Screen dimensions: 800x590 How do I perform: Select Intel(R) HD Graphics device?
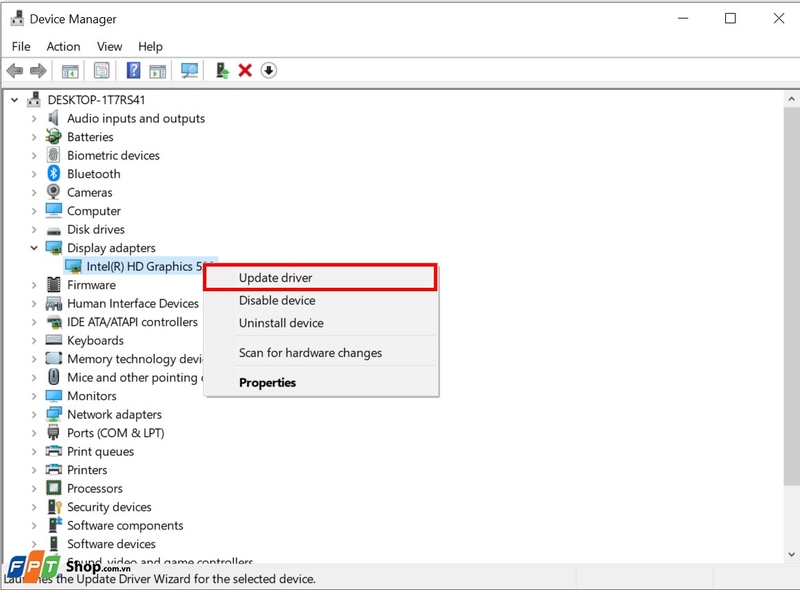tap(141, 266)
